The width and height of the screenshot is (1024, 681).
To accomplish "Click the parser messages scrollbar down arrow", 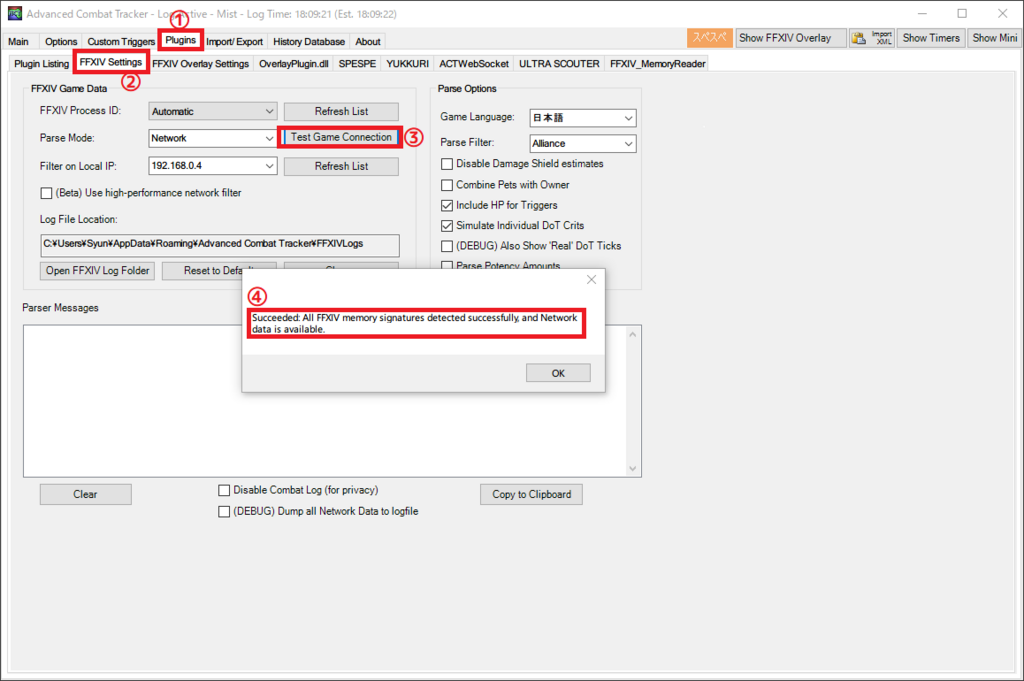I will pos(632,469).
